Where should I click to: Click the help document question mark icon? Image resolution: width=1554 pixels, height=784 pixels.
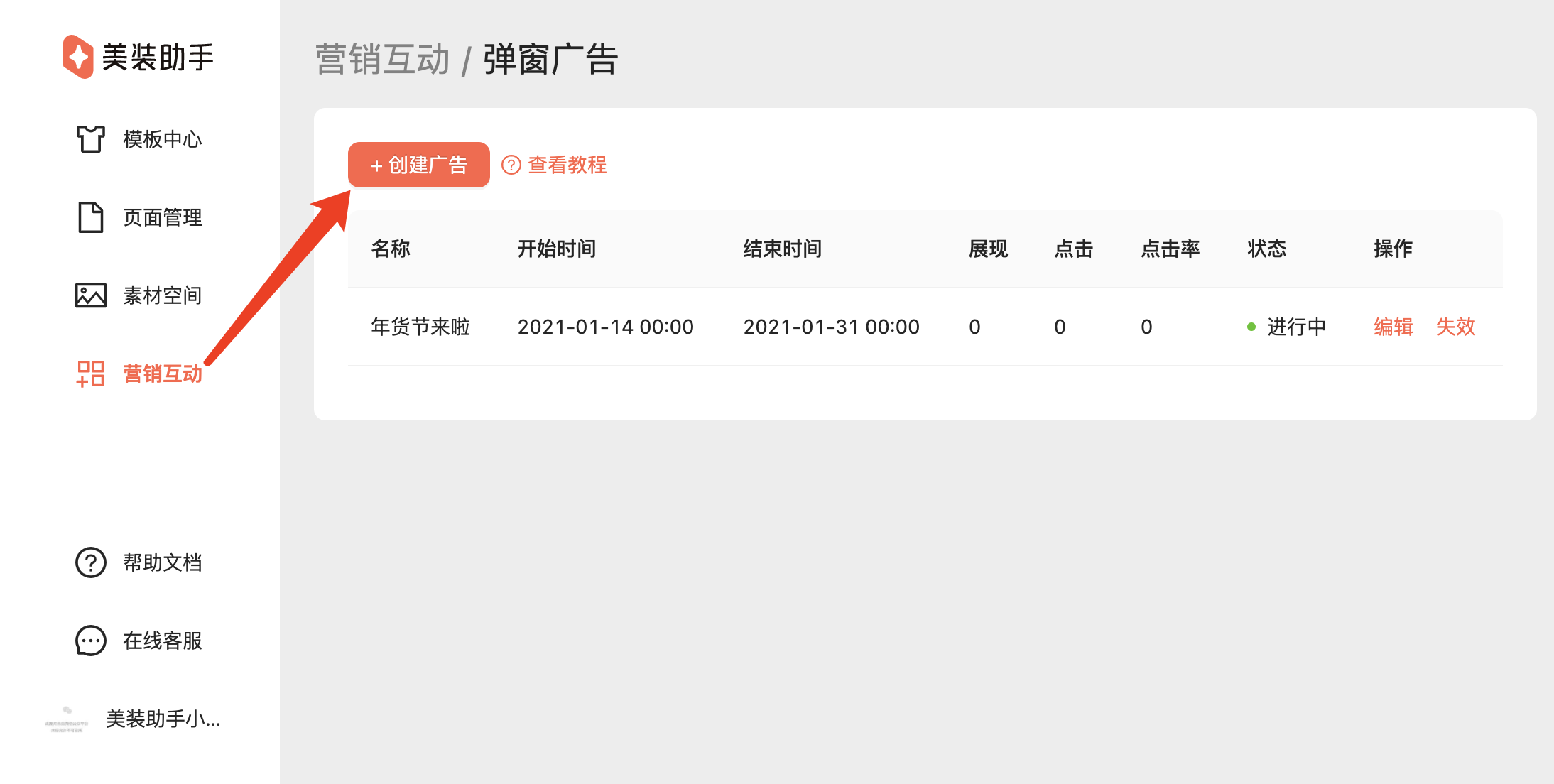90,562
